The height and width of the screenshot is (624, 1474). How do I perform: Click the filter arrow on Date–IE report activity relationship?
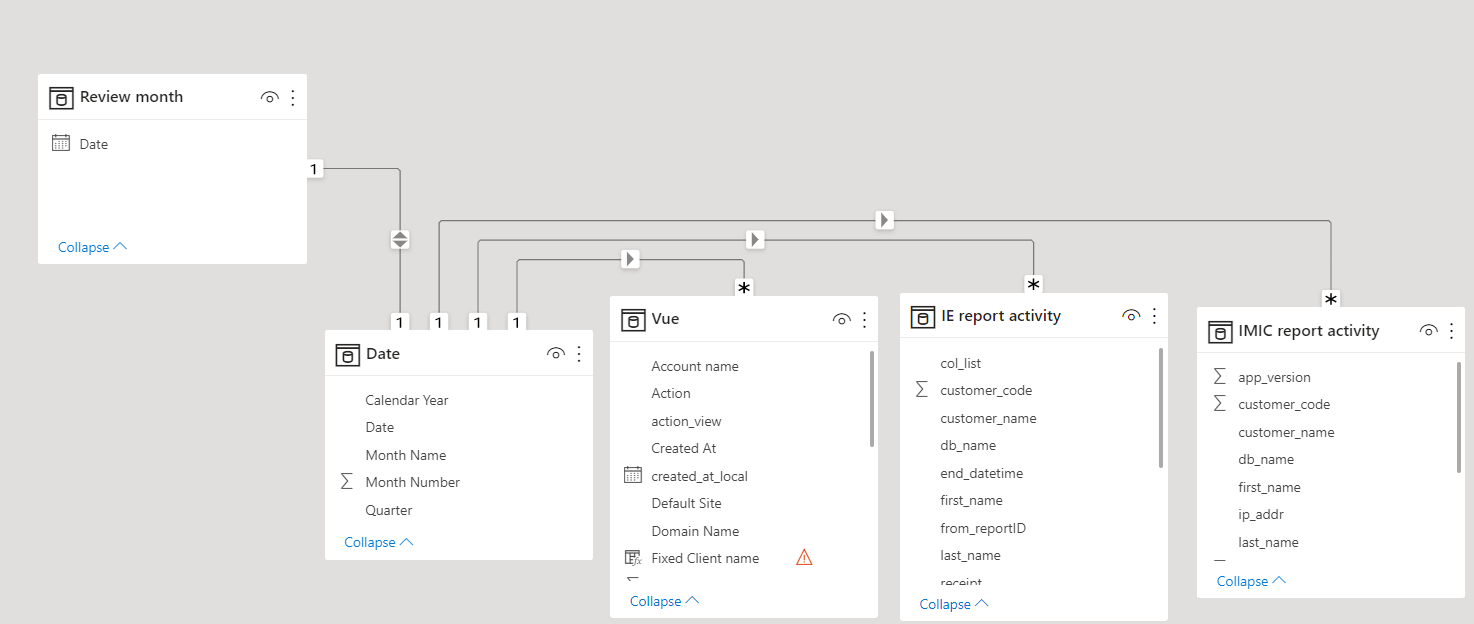(755, 240)
